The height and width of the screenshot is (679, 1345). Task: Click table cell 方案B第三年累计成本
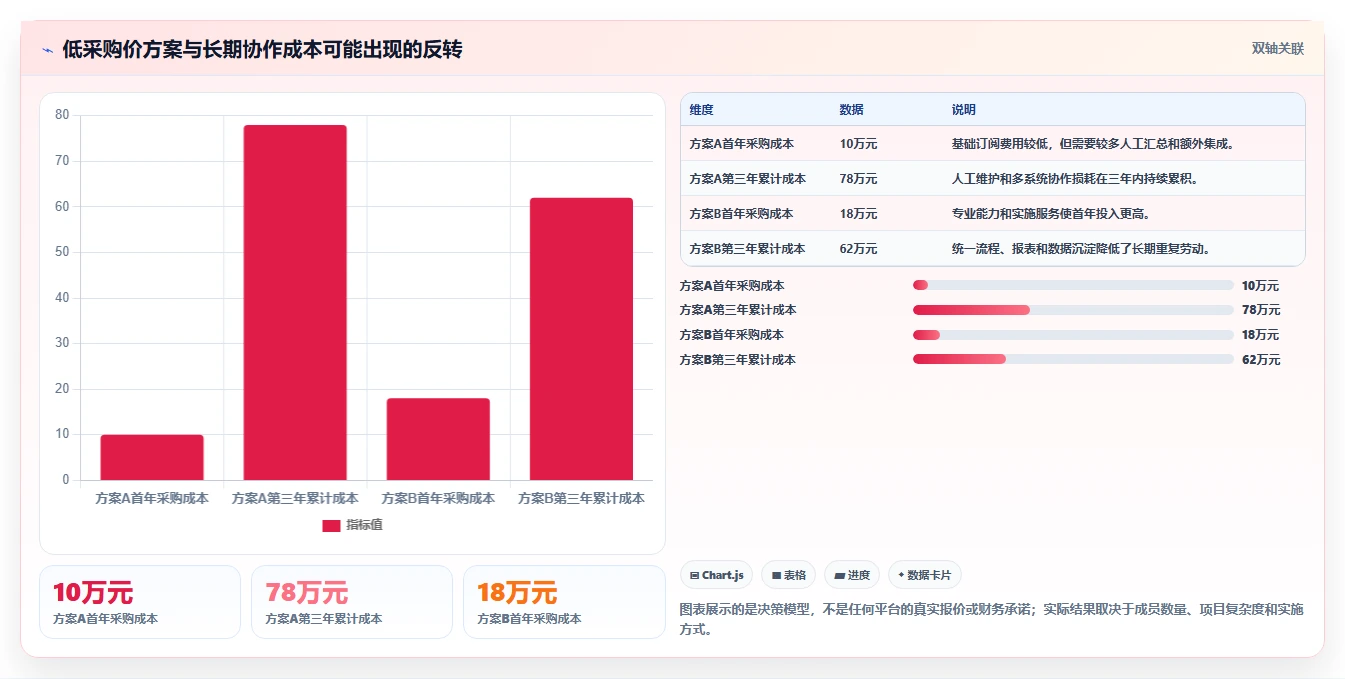(x=748, y=249)
